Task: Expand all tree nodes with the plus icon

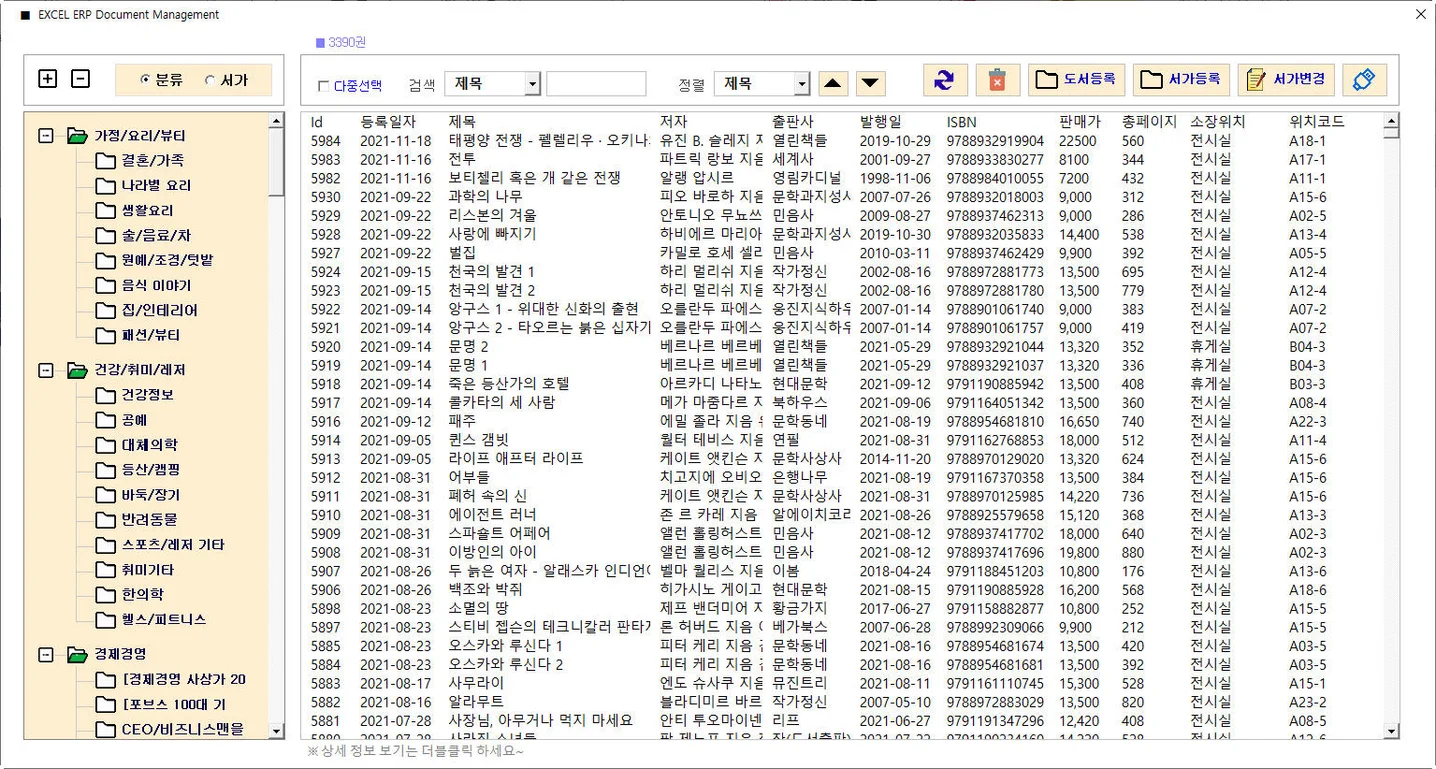Action: pyautogui.click(x=47, y=79)
